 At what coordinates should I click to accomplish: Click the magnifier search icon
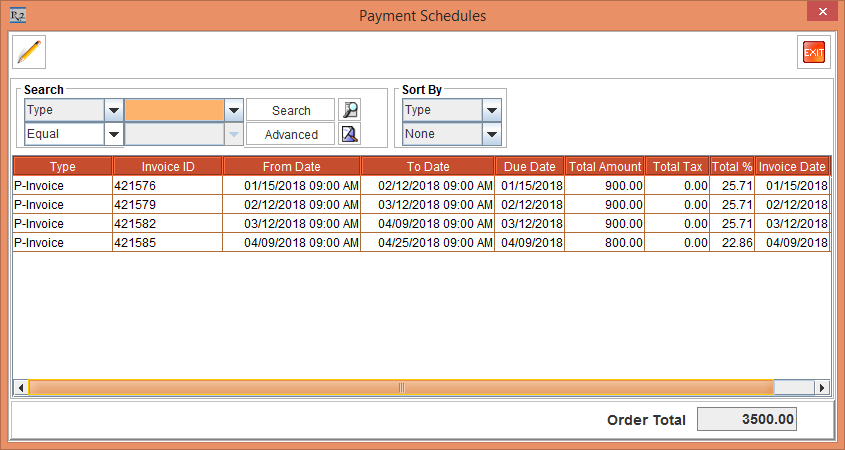click(x=349, y=110)
